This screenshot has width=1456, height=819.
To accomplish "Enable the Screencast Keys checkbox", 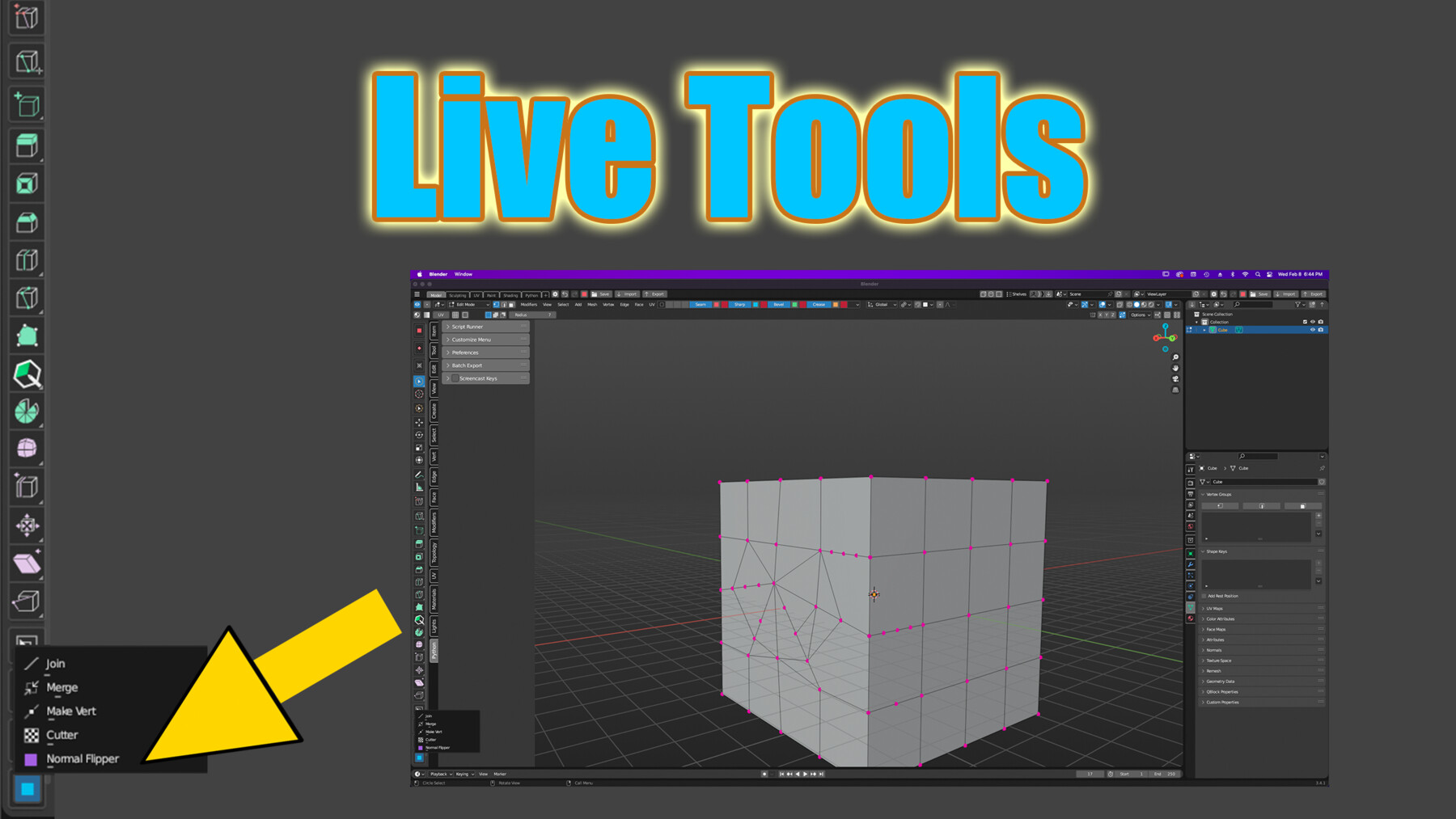I will (x=455, y=378).
